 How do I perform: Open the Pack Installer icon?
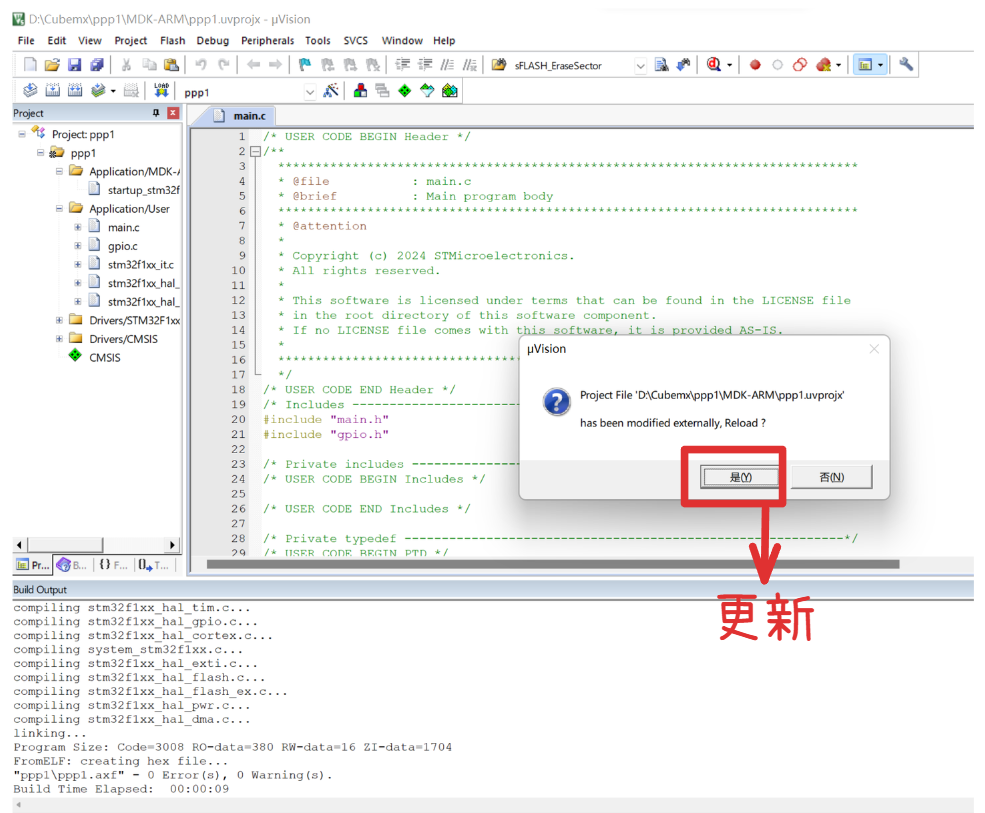[450, 91]
